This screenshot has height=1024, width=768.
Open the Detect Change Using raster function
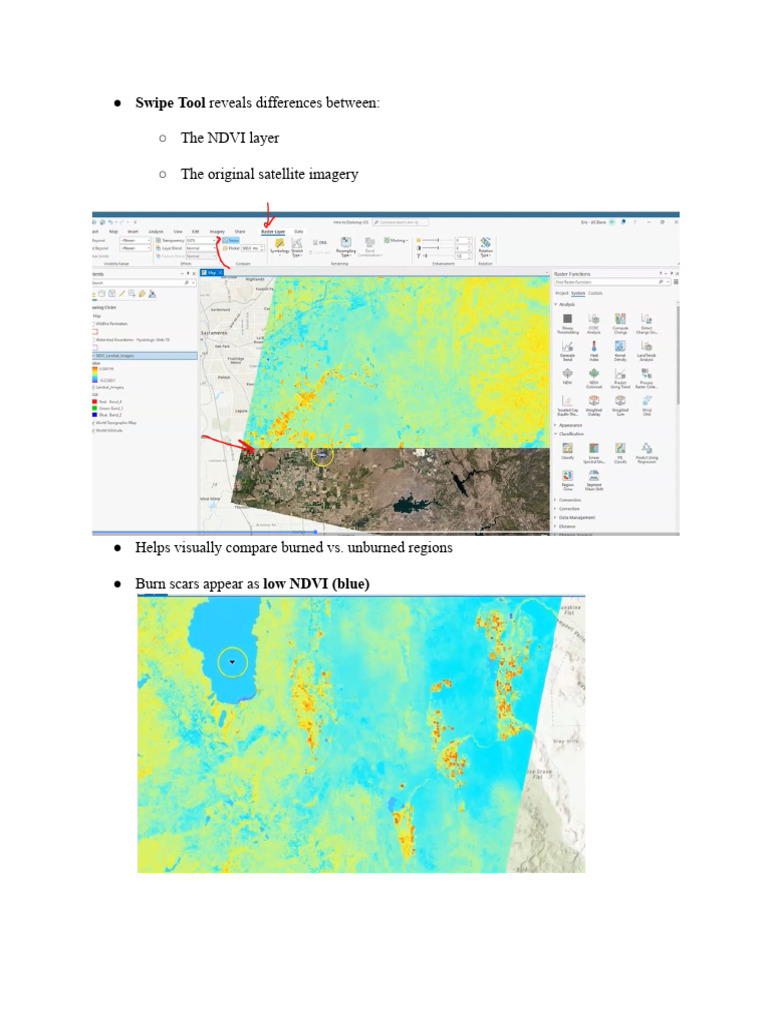[x=647, y=323]
